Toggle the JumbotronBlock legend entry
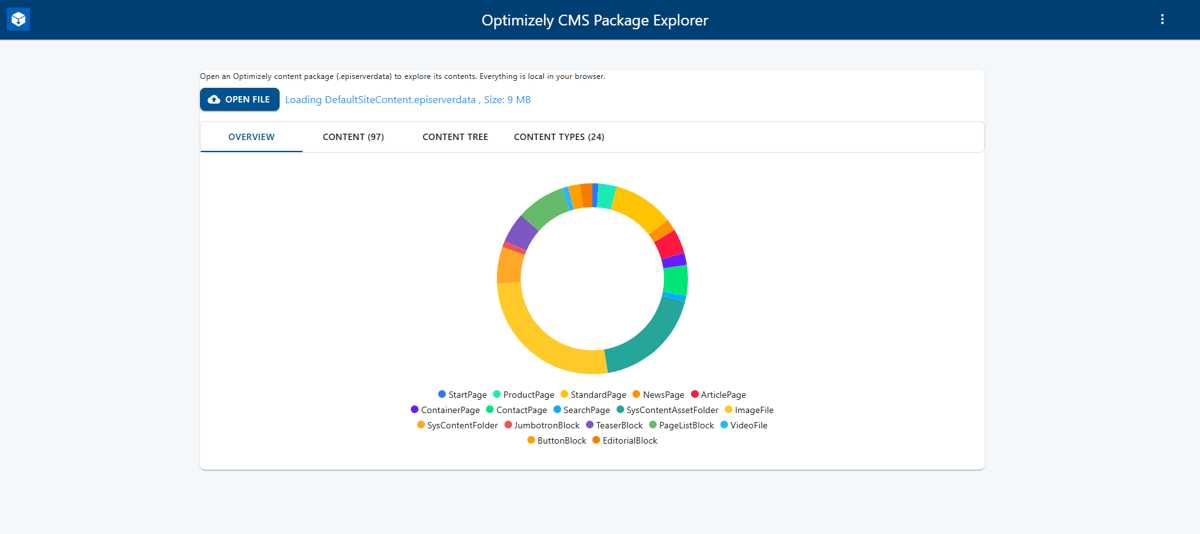The height and width of the screenshot is (534, 1200). (543, 425)
